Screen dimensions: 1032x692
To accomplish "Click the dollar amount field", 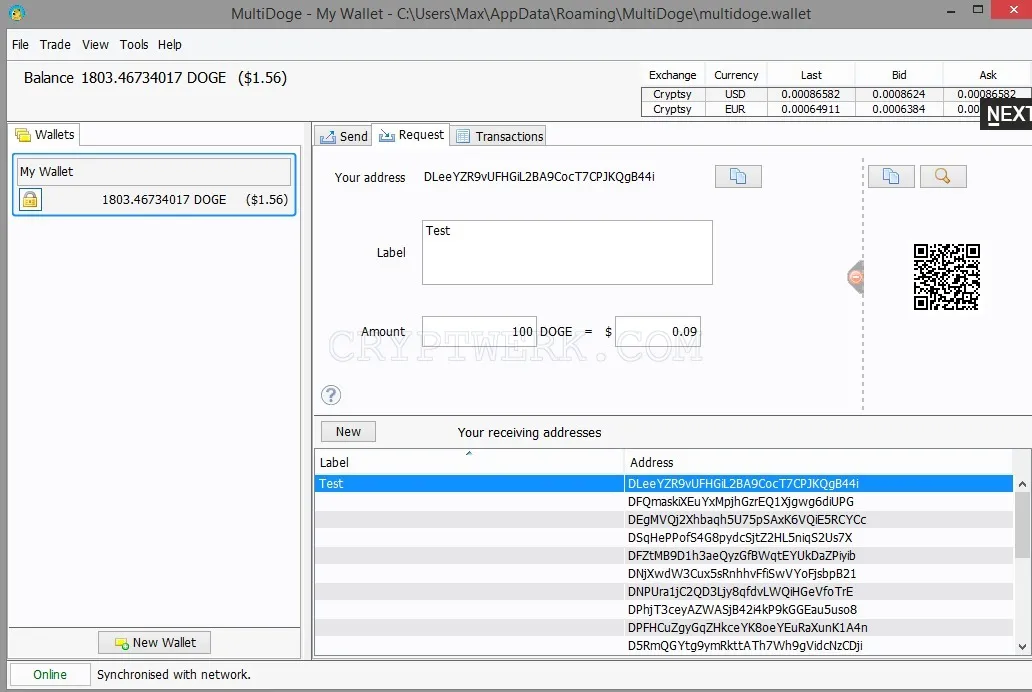I will 658,332.
